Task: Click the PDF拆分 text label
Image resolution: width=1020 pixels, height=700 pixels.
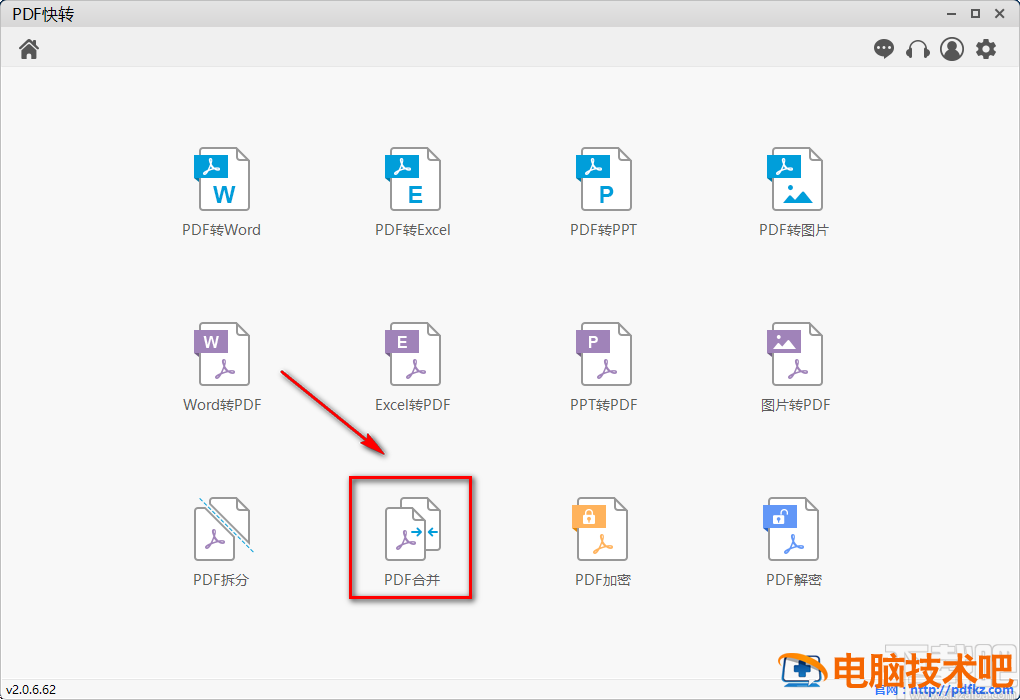Action: [x=221, y=580]
